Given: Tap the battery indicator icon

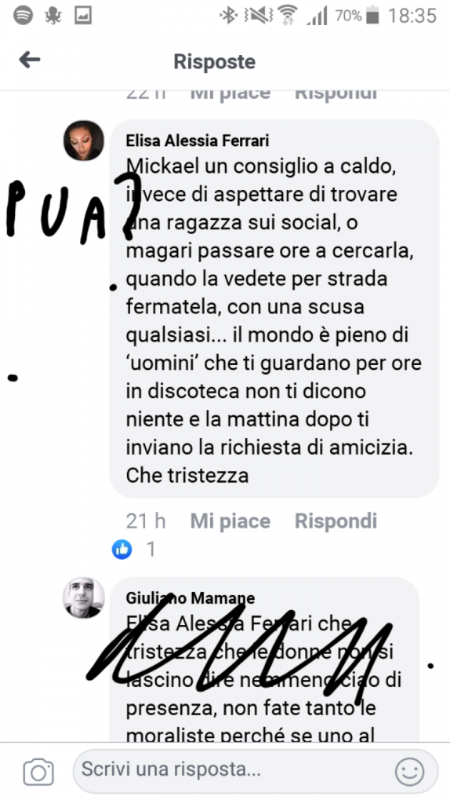Looking at the screenshot, I should (x=373, y=15).
